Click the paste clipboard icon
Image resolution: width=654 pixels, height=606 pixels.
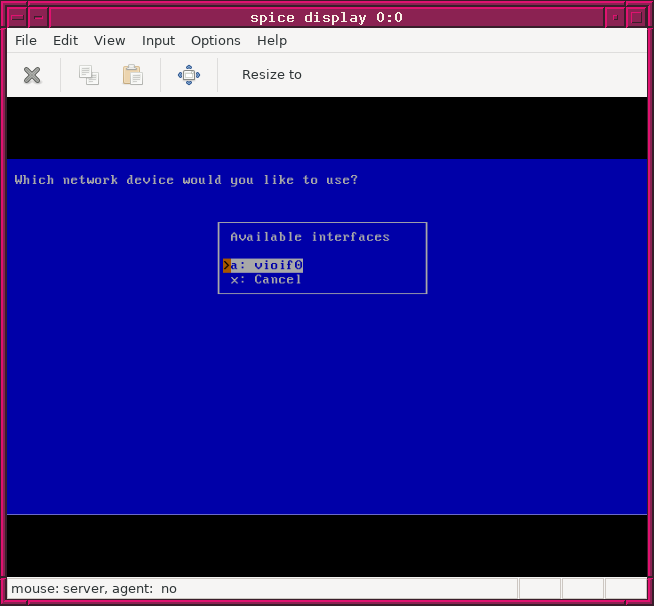click(x=132, y=75)
